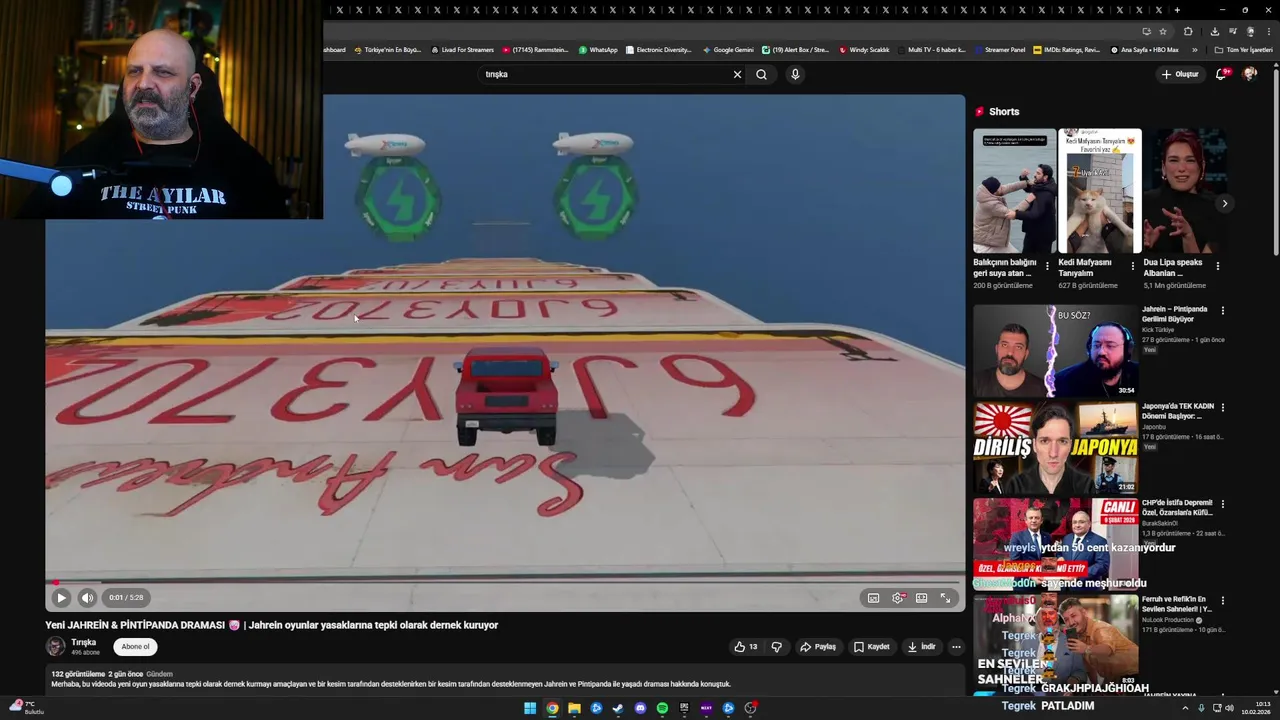Open the Tırışka channel name link
The image size is (1280, 720).
pyautogui.click(x=83, y=642)
